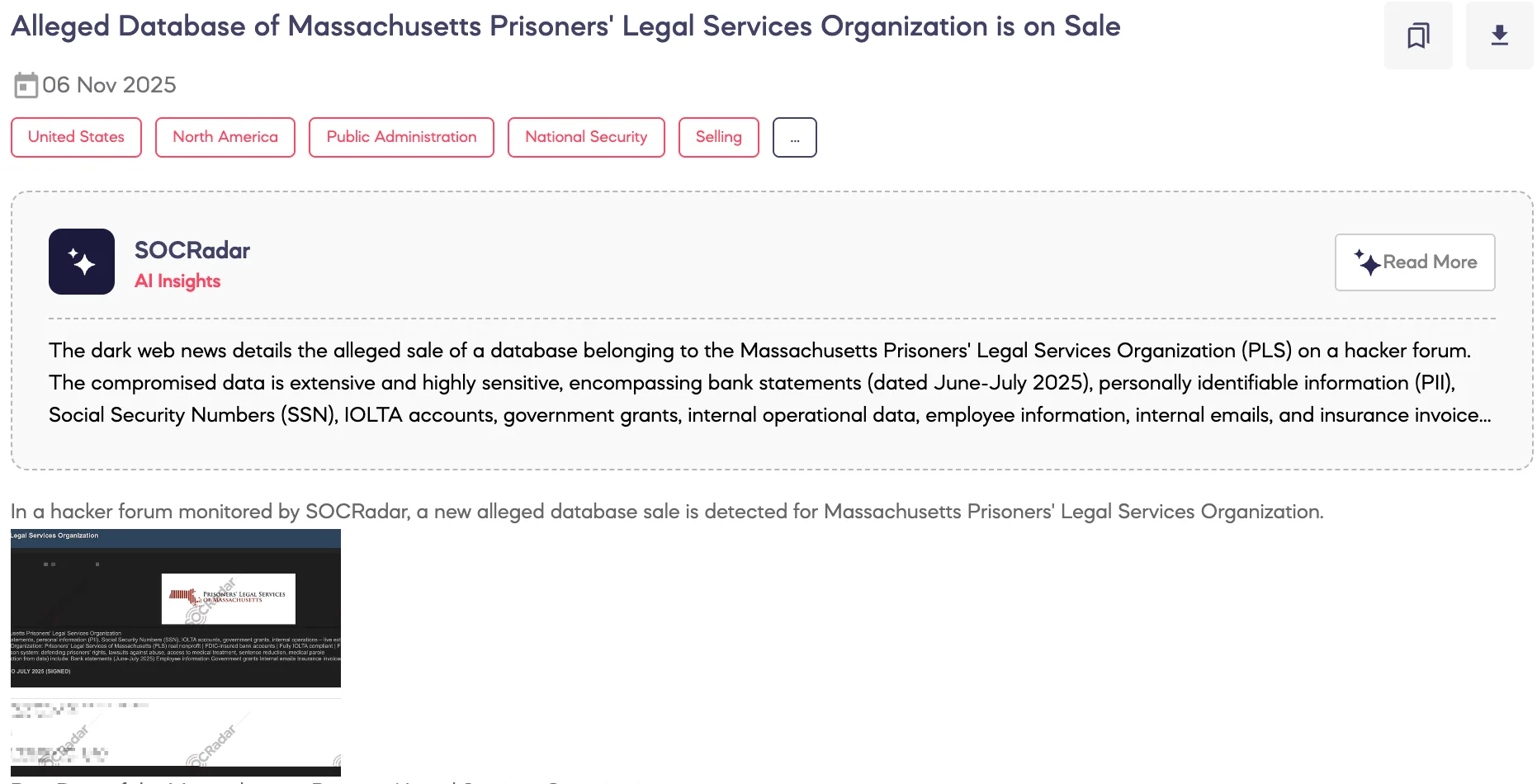Viewport: 1537px width, 784px height.
Task: Expand hidden tags via the '...' button
Action: pos(794,137)
